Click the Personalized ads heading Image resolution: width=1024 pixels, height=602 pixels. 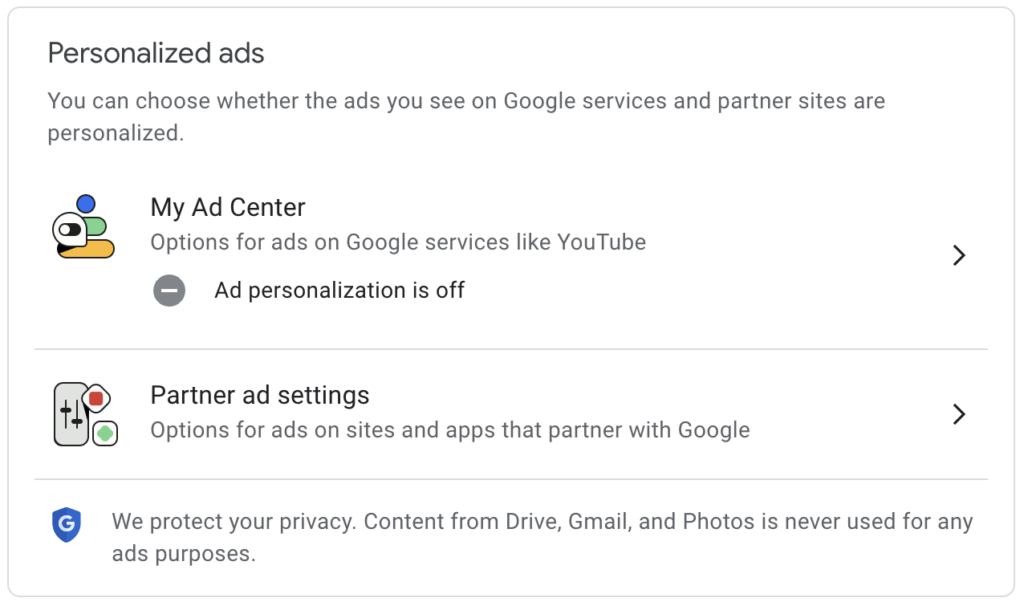point(155,53)
